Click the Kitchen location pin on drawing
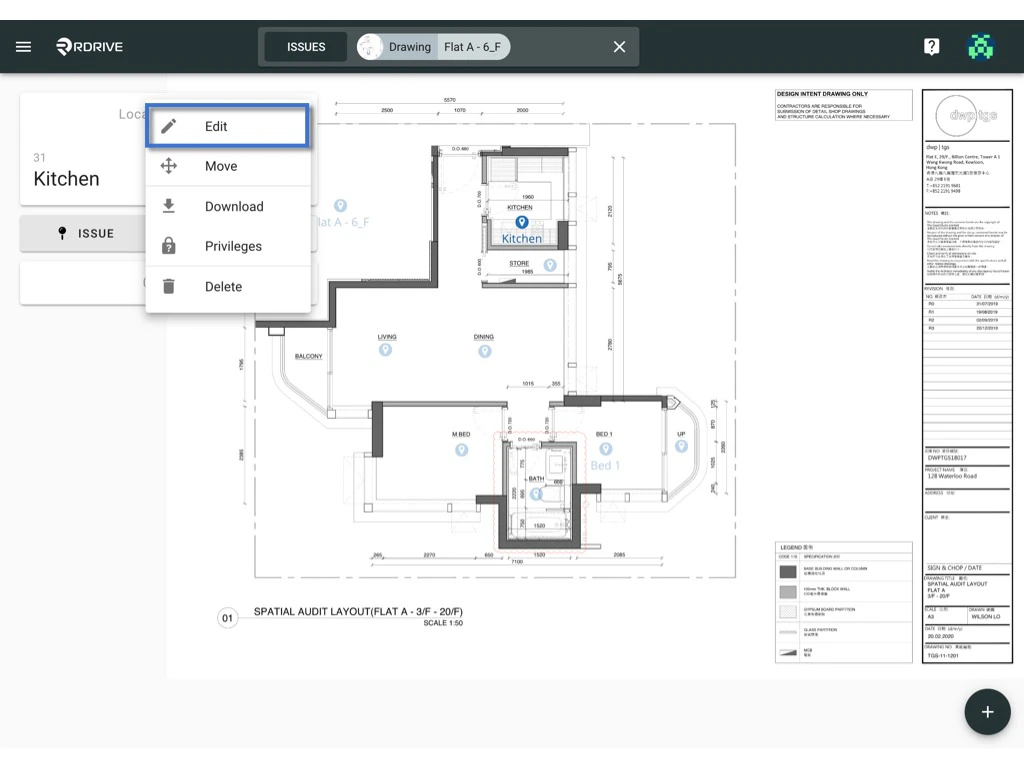The image size is (1024, 768). [x=521, y=223]
